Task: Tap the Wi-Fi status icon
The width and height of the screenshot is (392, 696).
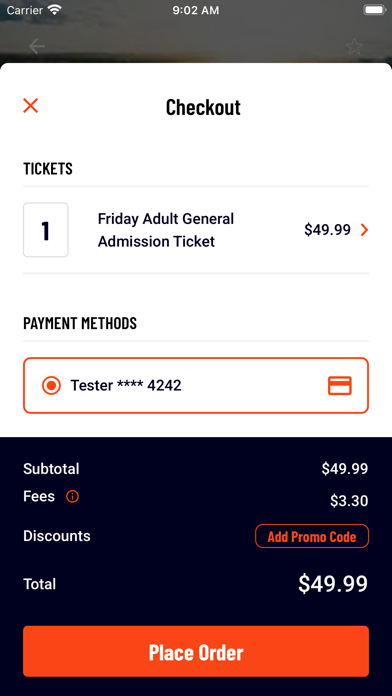Action: 55,10
